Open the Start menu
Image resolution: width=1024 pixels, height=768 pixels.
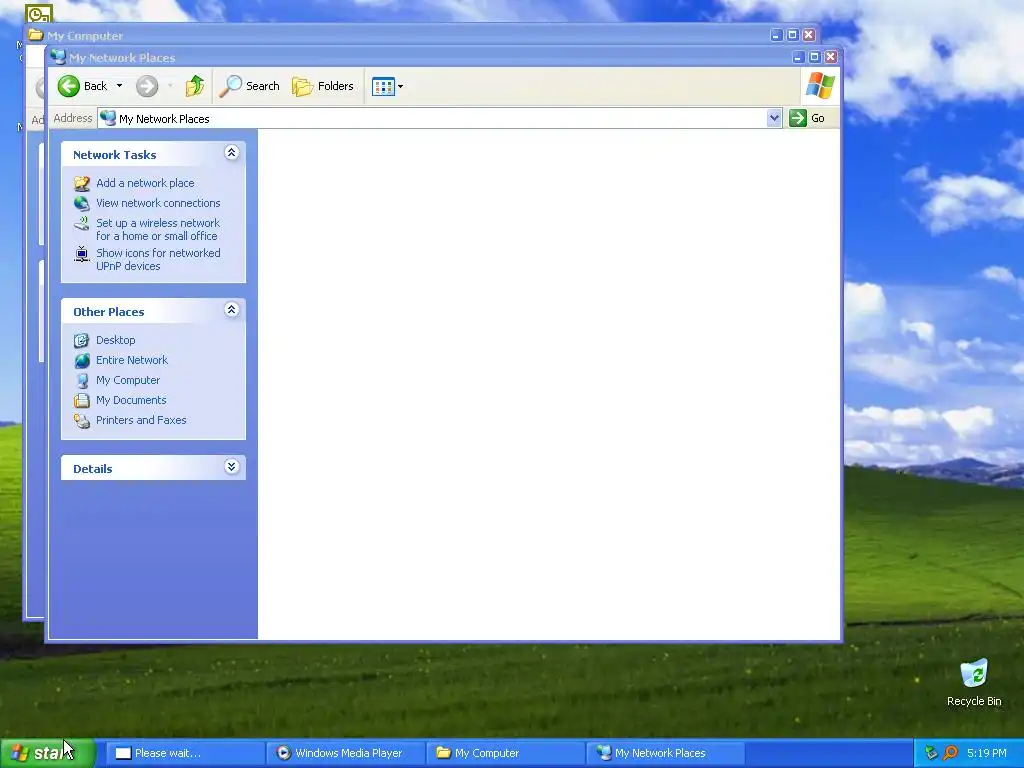[x=48, y=753]
